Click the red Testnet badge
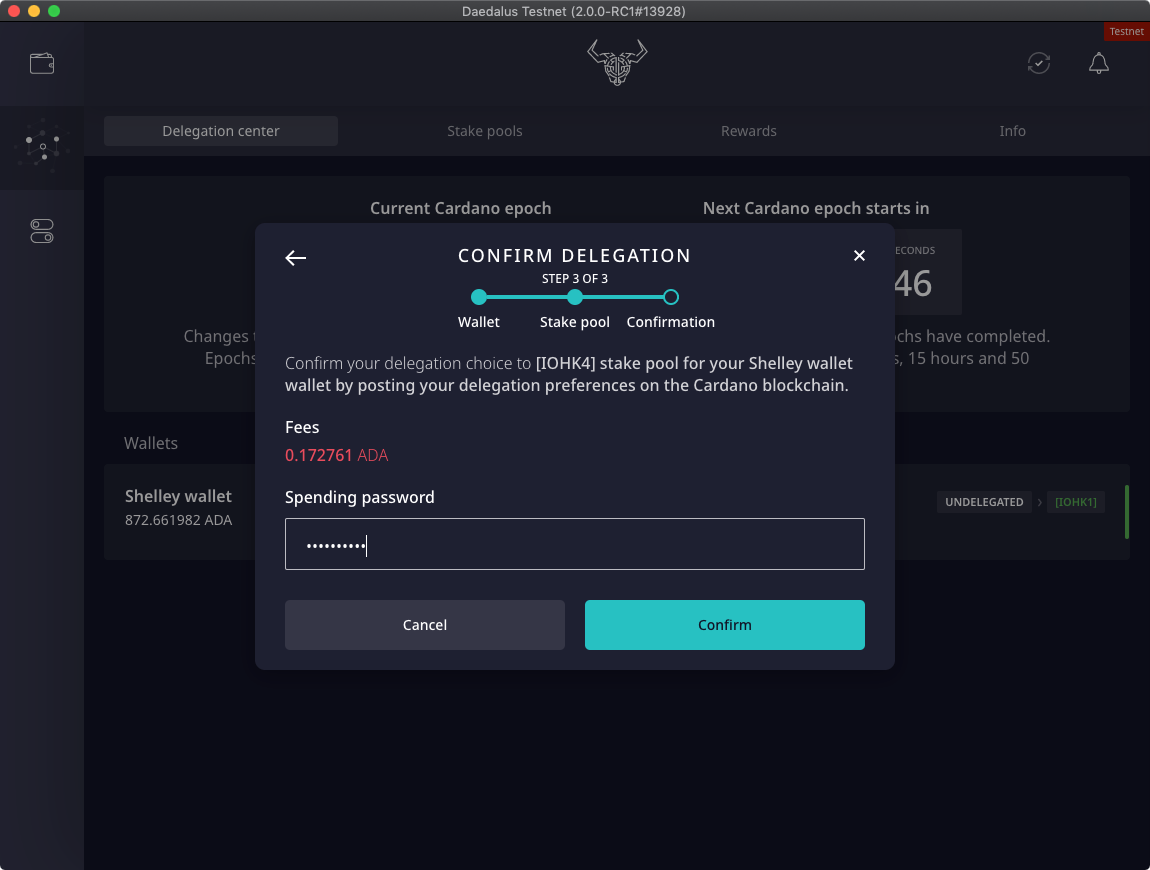The image size is (1150, 870). (x=1126, y=31)
